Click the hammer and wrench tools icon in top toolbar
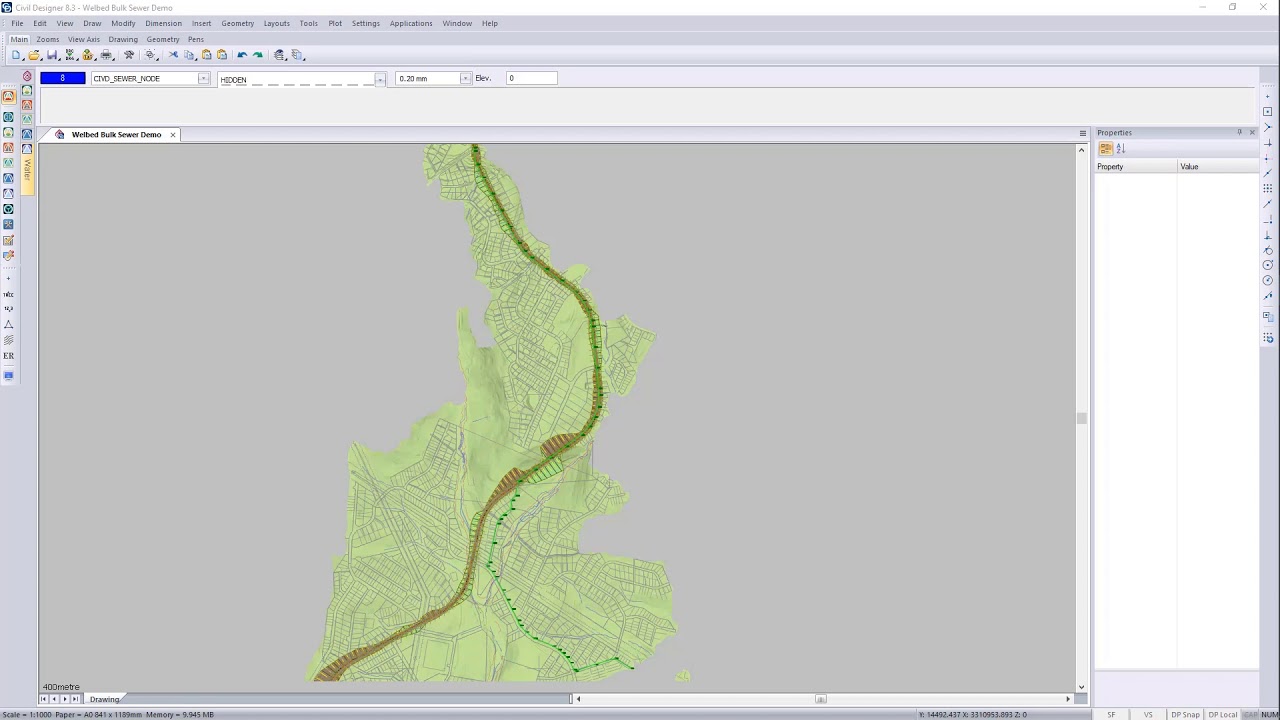Image resolution: width=1280 pixels, height=720 pixels. pyautogui.click(x=129, y=55)
